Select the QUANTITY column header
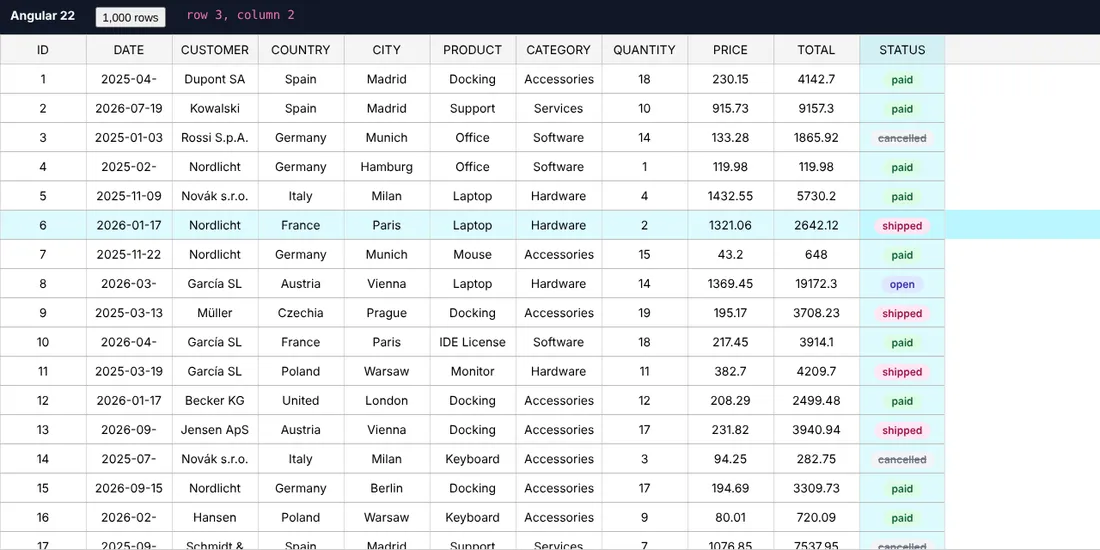Viewport: 1100px width, 550px height. click(645, 50)
